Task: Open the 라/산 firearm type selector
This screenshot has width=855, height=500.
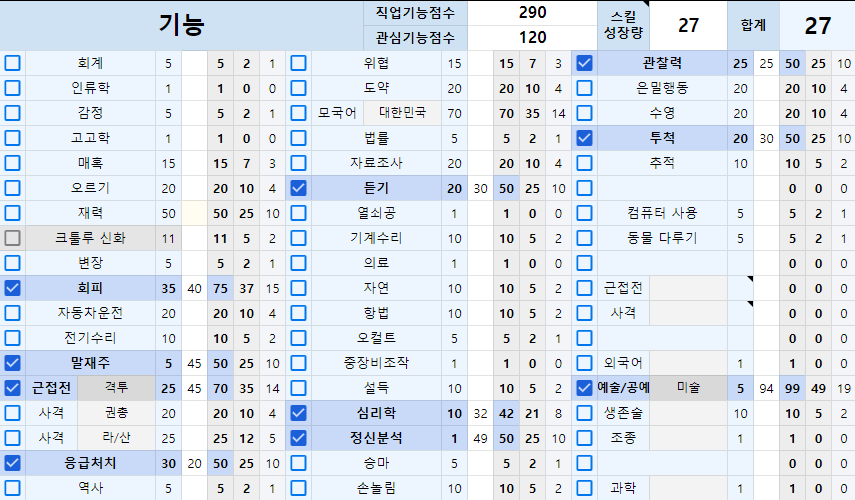Action: coord(116,438)
